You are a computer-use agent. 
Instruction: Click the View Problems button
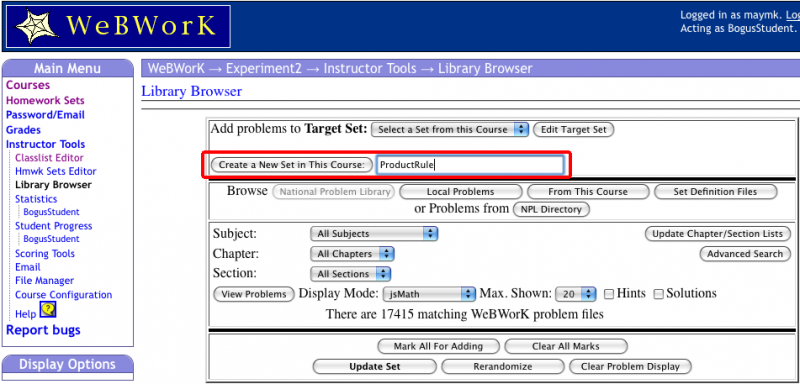pos(254,294)
